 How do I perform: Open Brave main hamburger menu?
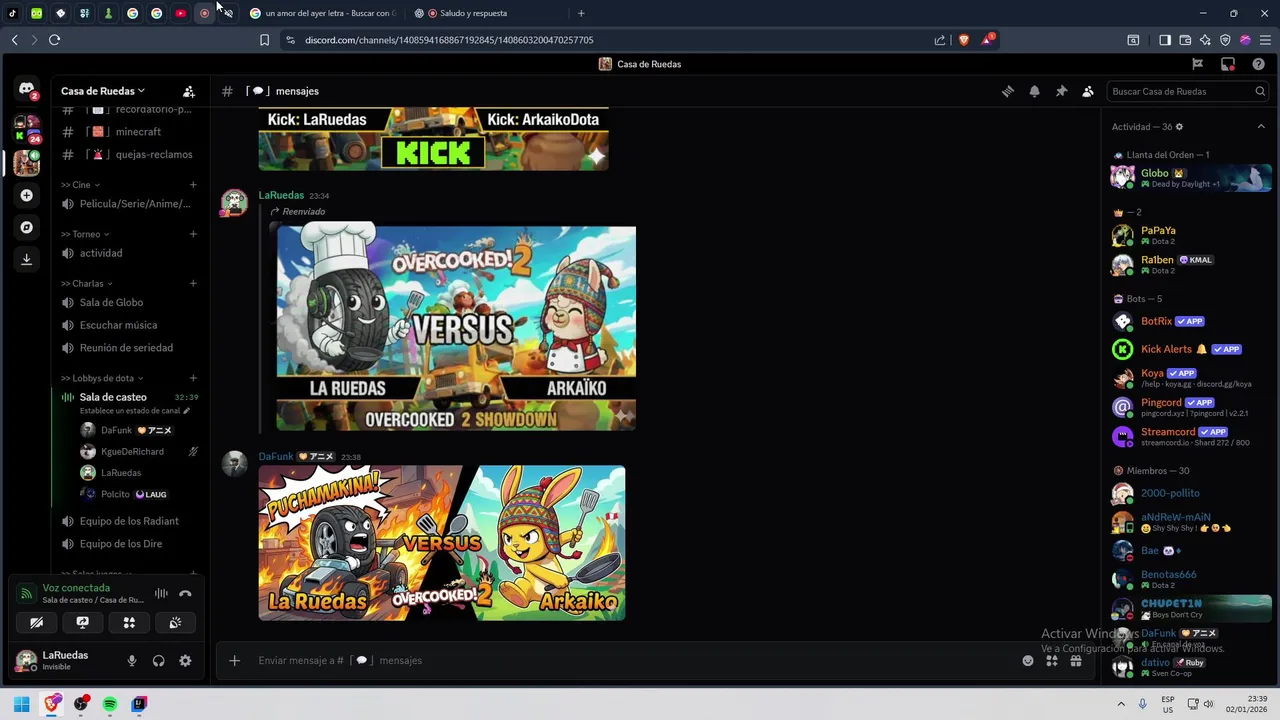tap(1265, 40)
